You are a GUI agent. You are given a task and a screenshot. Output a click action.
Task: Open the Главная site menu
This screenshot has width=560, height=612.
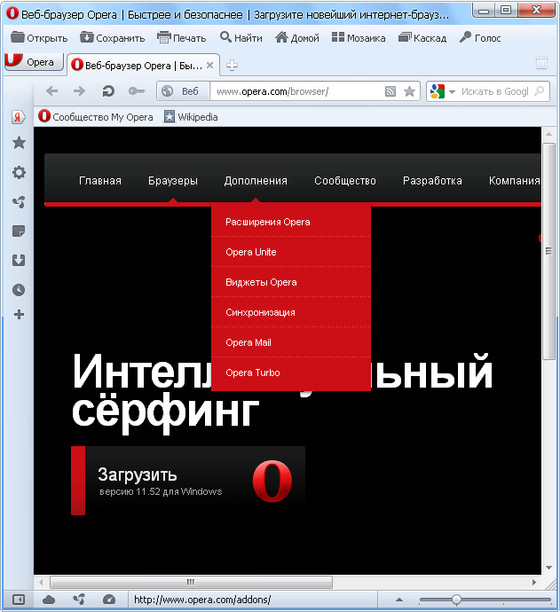(x=100, y=181)
